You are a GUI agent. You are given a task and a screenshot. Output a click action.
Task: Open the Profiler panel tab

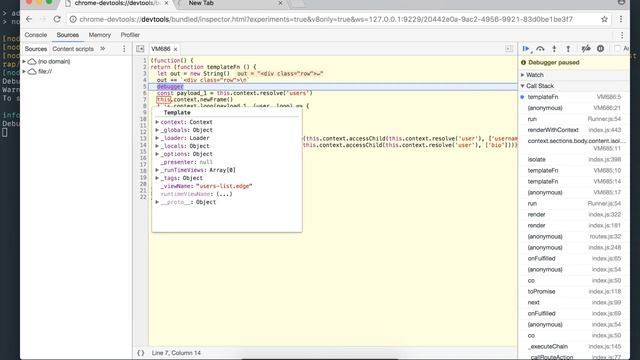click(x=130, y=35)
